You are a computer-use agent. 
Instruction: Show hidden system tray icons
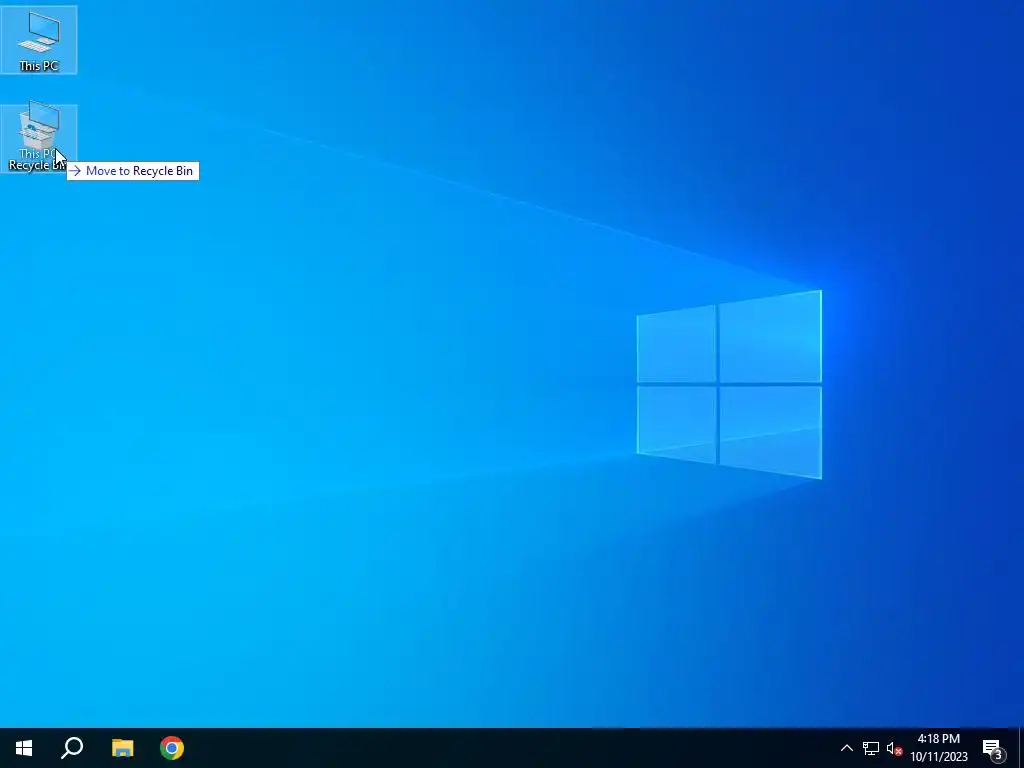click(846, 748)
